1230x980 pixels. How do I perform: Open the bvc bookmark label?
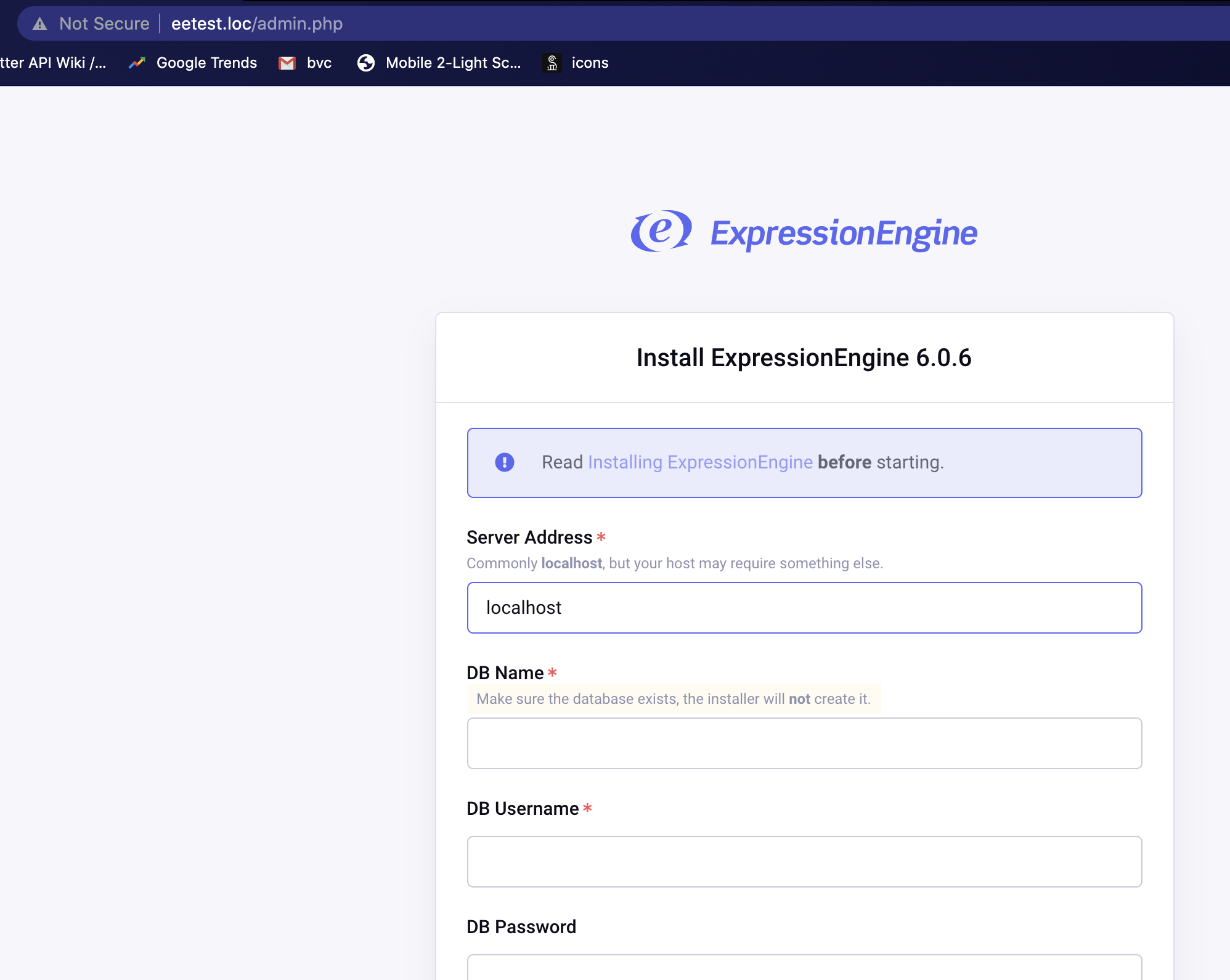coord(319,63)
